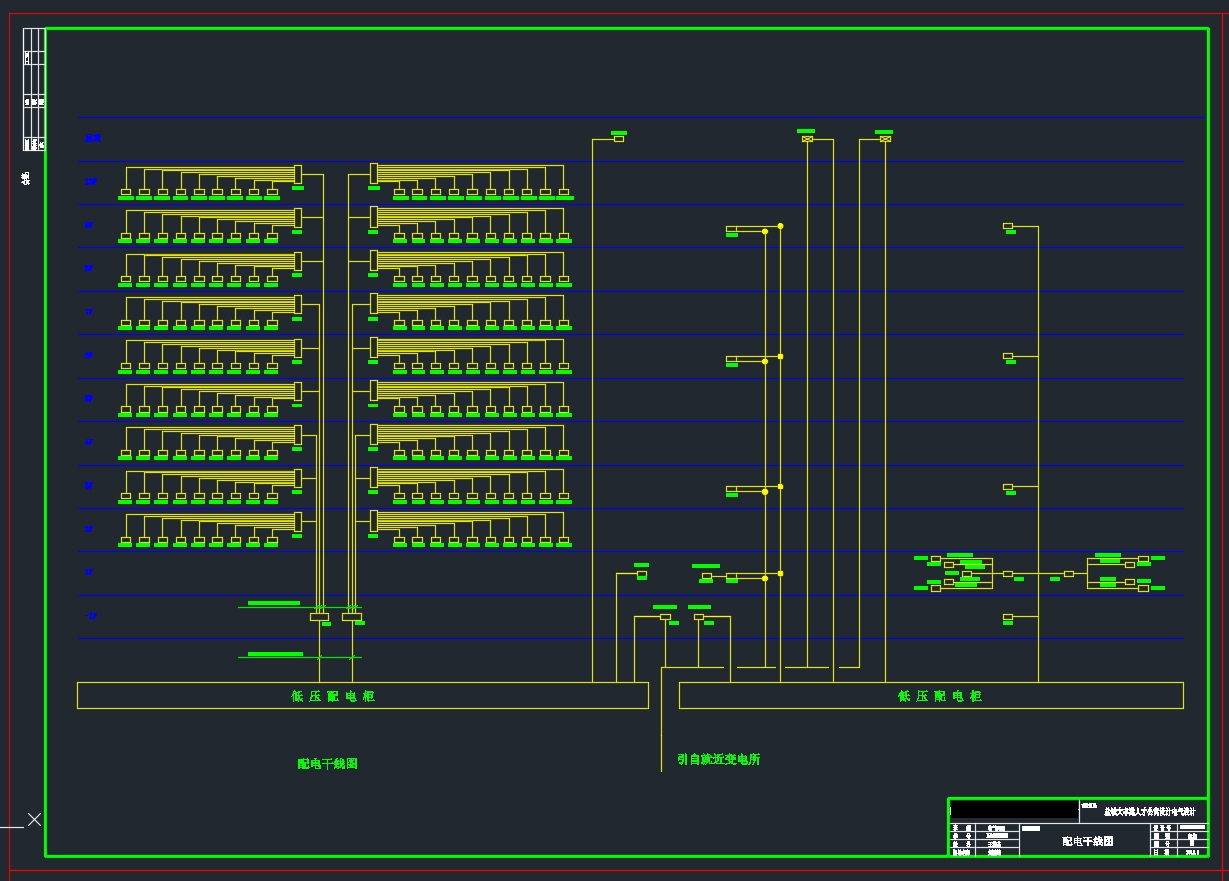Select the revision table at top-left corner
Image resolution: width=1229 pixels, height=881 pixels.
click(x=34, y=90)
